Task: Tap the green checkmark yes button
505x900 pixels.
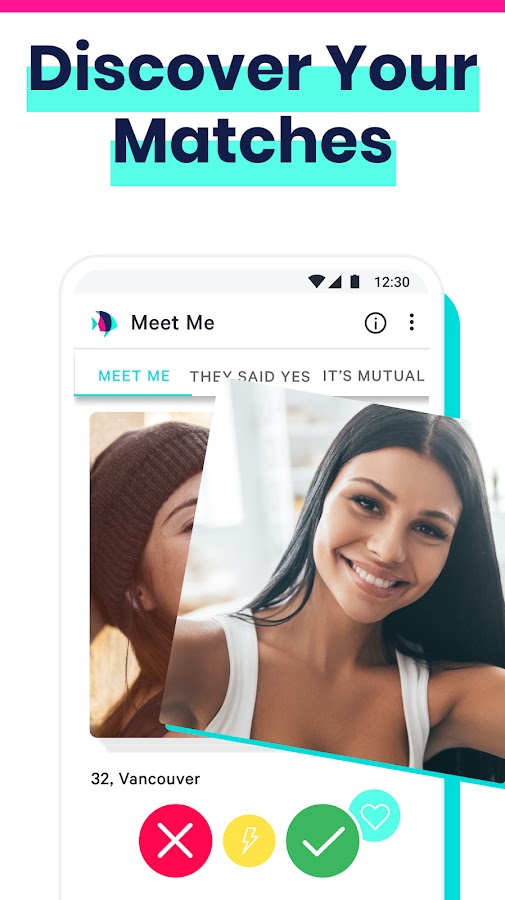Action: [323, 841]
